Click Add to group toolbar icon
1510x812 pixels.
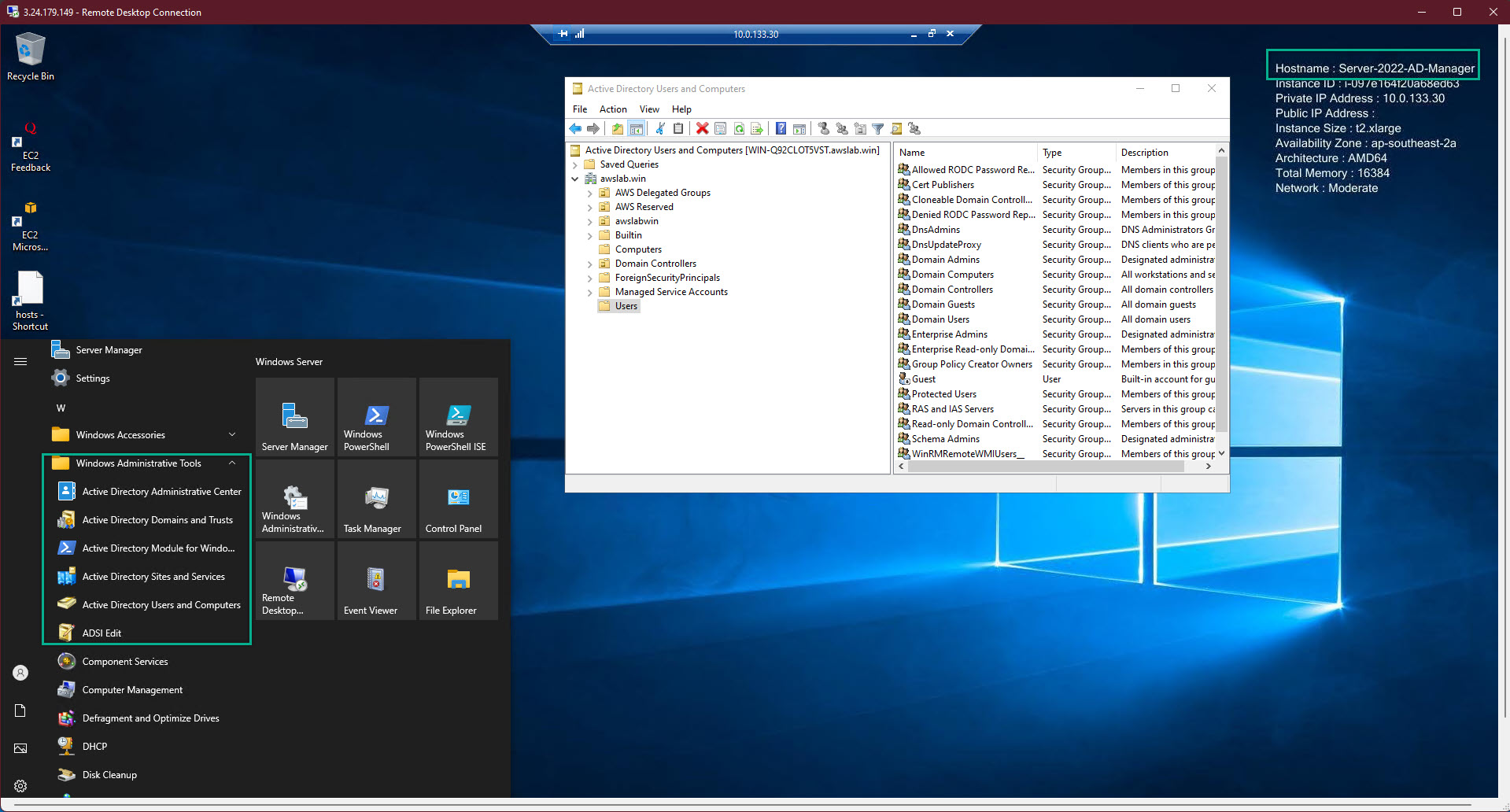[x=914, y=128]
